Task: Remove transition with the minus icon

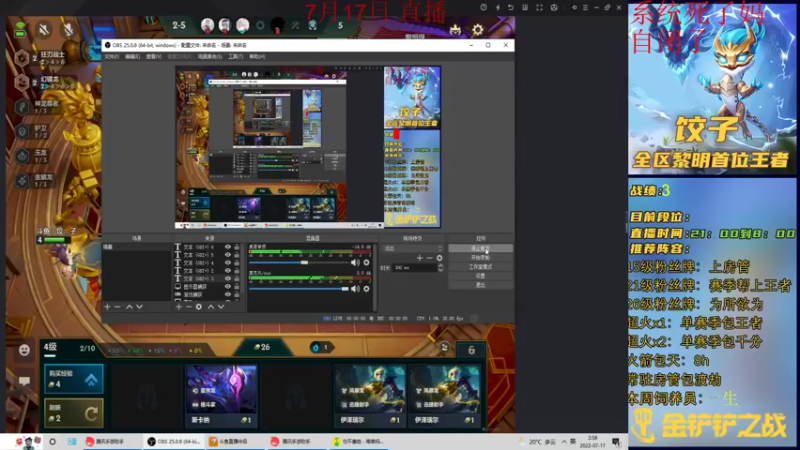Action: coord(429,258)
